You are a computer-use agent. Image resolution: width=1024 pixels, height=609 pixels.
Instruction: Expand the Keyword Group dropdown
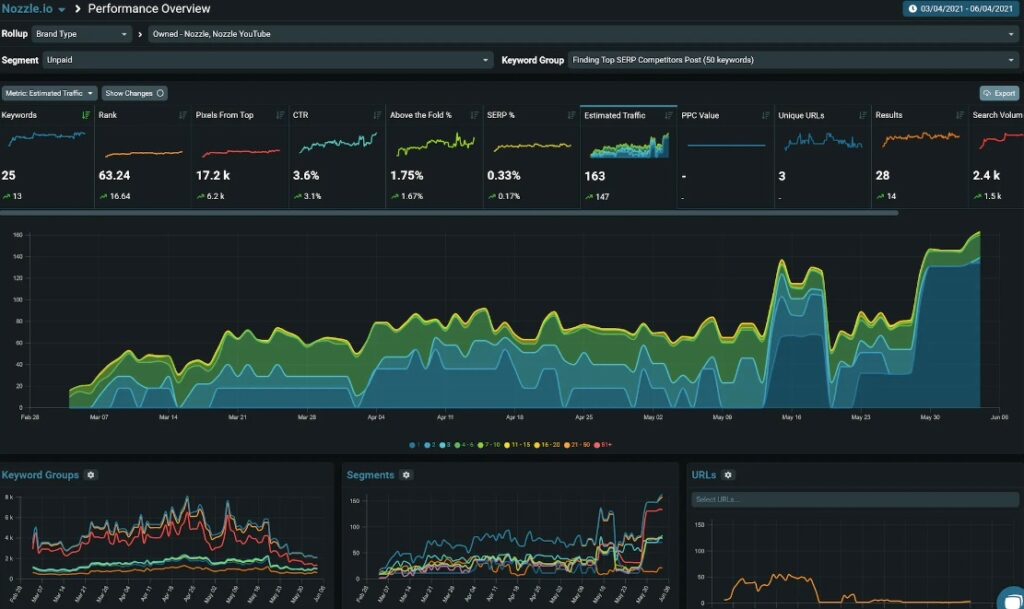tap(793, 60)
